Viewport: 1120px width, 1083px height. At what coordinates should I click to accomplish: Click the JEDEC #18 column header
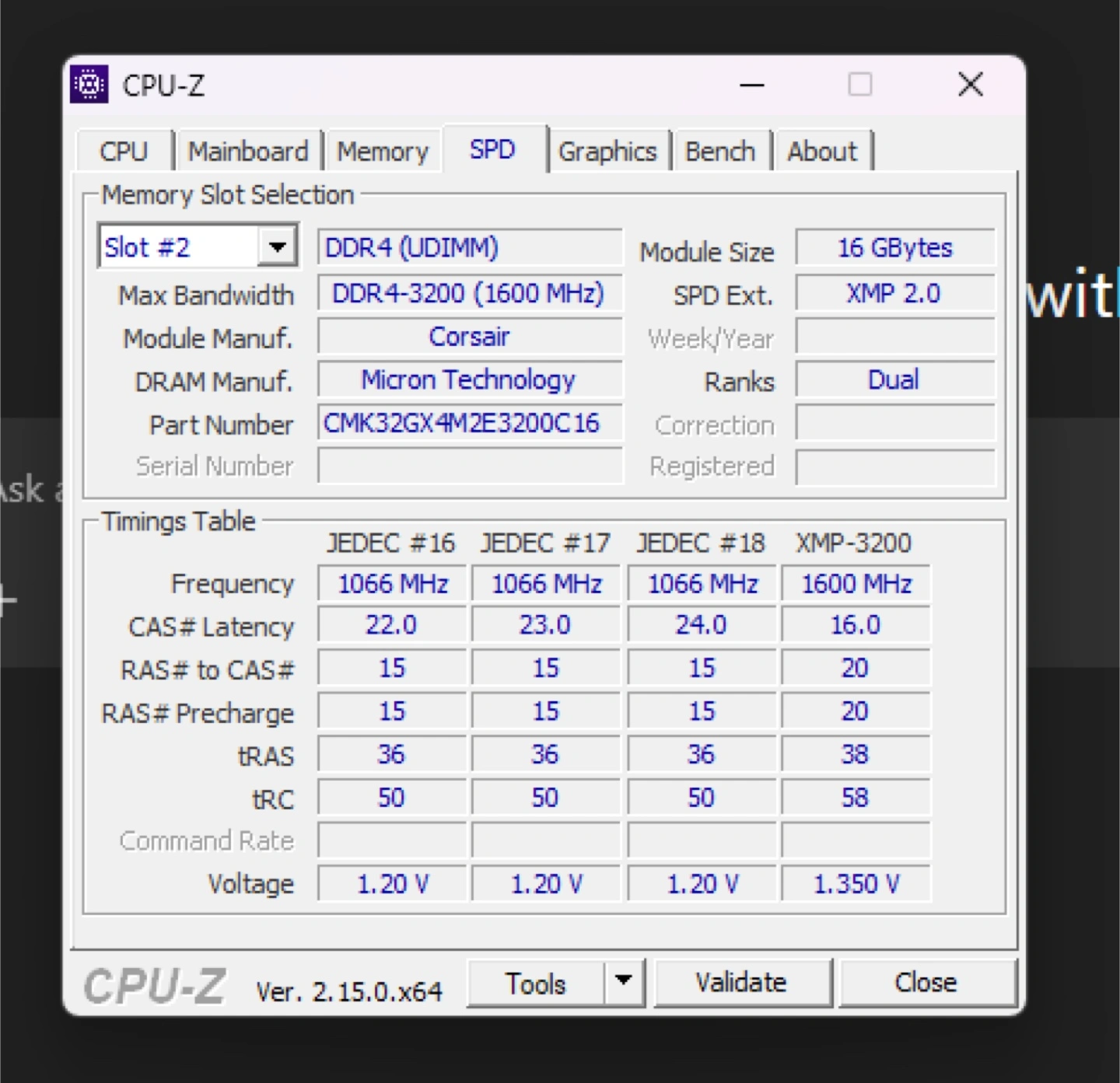701,543
